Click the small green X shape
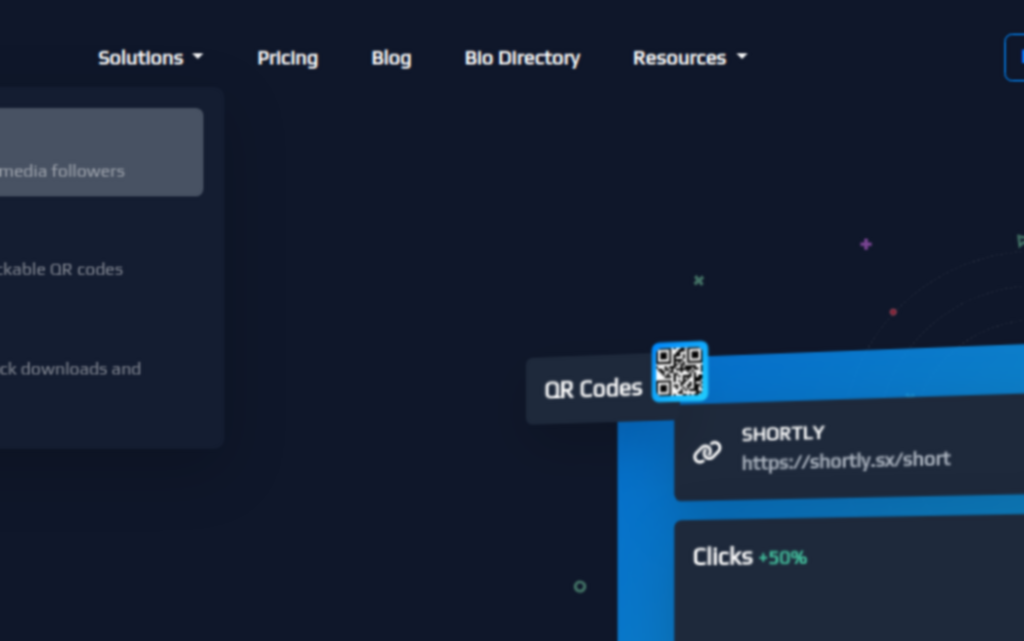Image resolution: width=1024 pixels, height=641 pixels. tap(699, 281)
